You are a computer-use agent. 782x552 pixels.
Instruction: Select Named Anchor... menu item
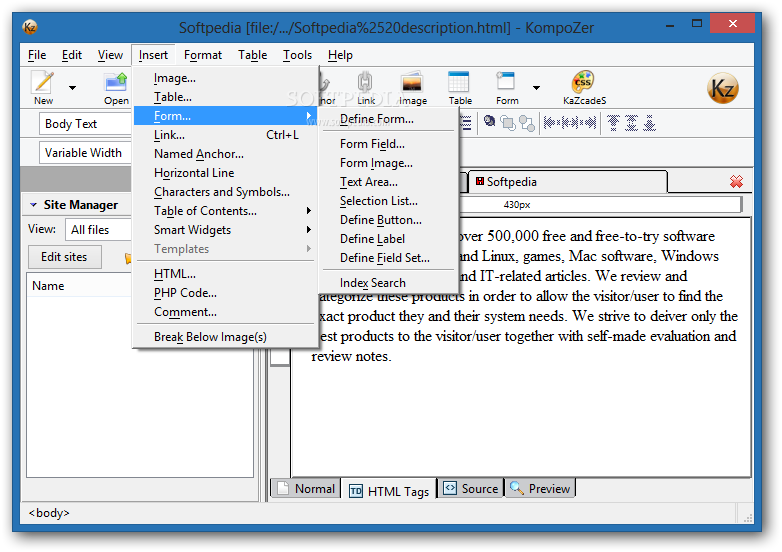pos(225,154)
